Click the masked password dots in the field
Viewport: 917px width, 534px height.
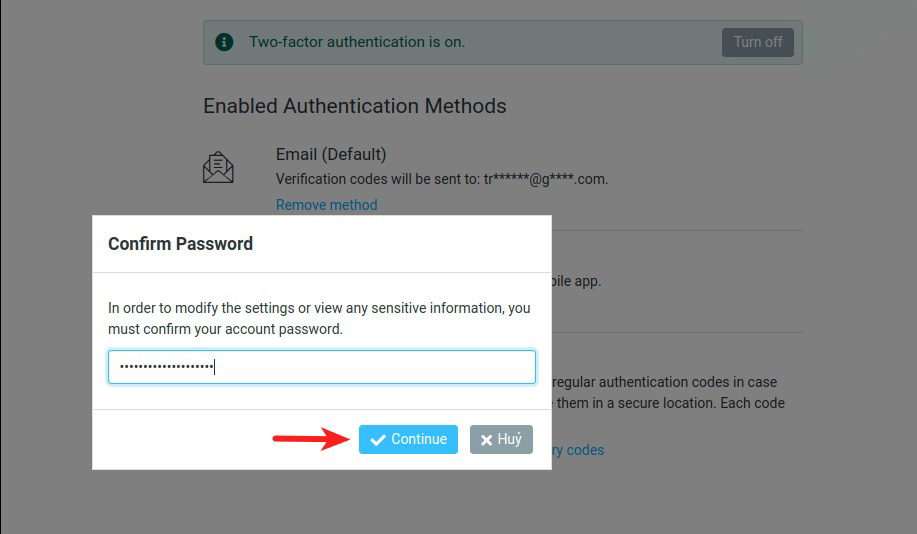click(166, 367)
